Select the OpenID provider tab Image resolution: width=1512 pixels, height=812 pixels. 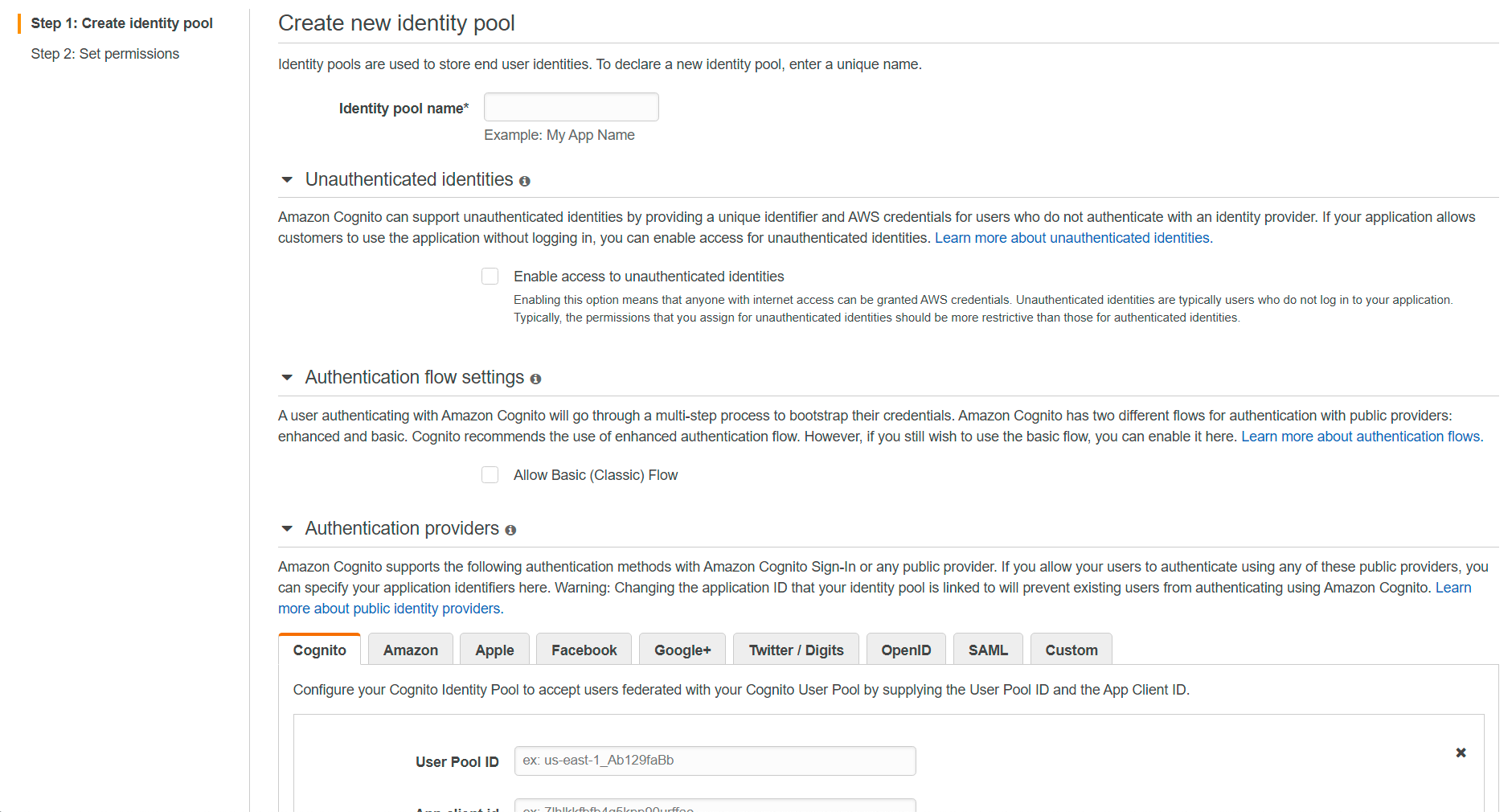(x=906, y=650)
